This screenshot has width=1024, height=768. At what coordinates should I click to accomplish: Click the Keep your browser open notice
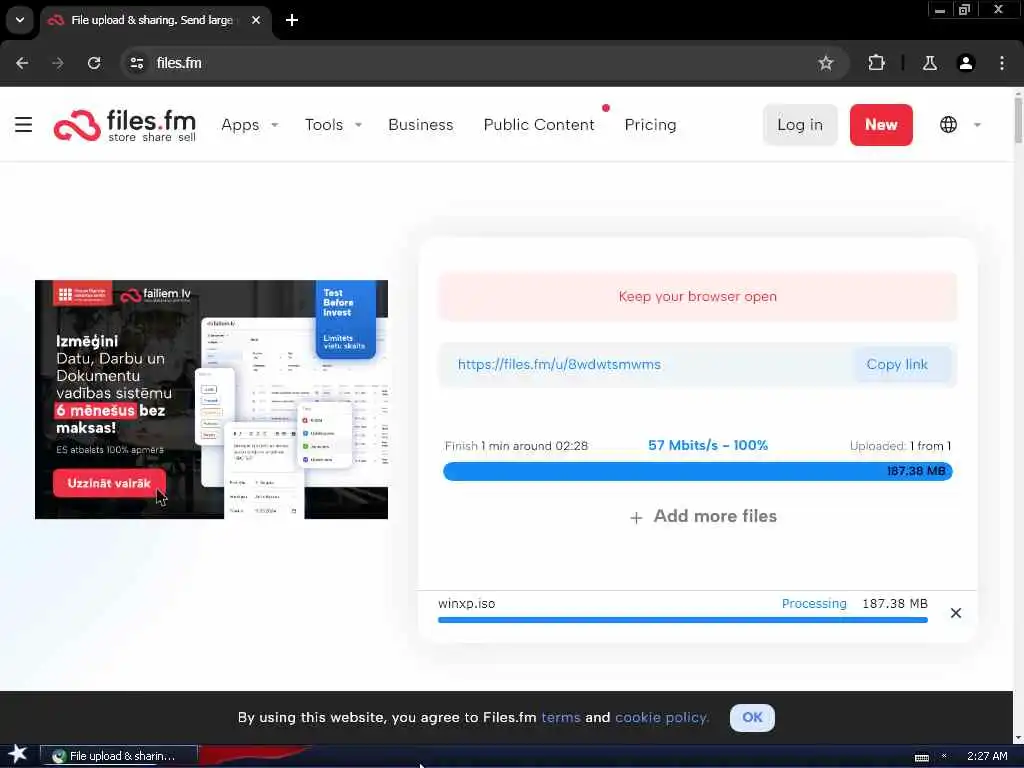point(697,296)
